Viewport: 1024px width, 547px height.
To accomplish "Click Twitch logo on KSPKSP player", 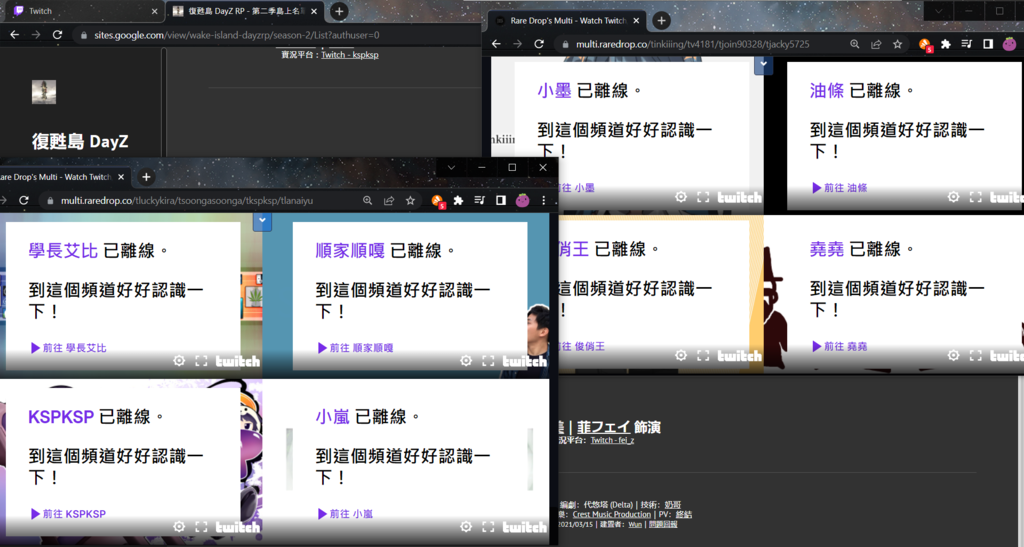I will click(238, 527).
